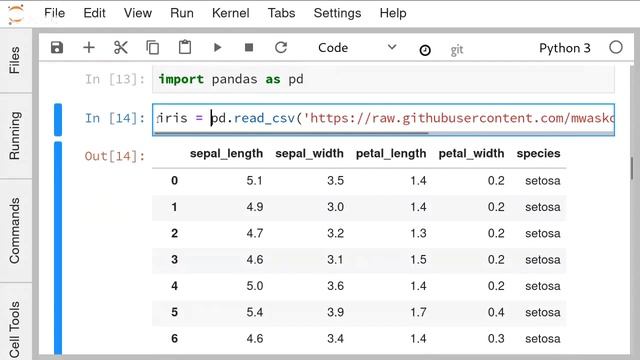Click the In [13] prompt label
Image resolution: width=640 pixels, height=360 pixels.
pos(115,79)
